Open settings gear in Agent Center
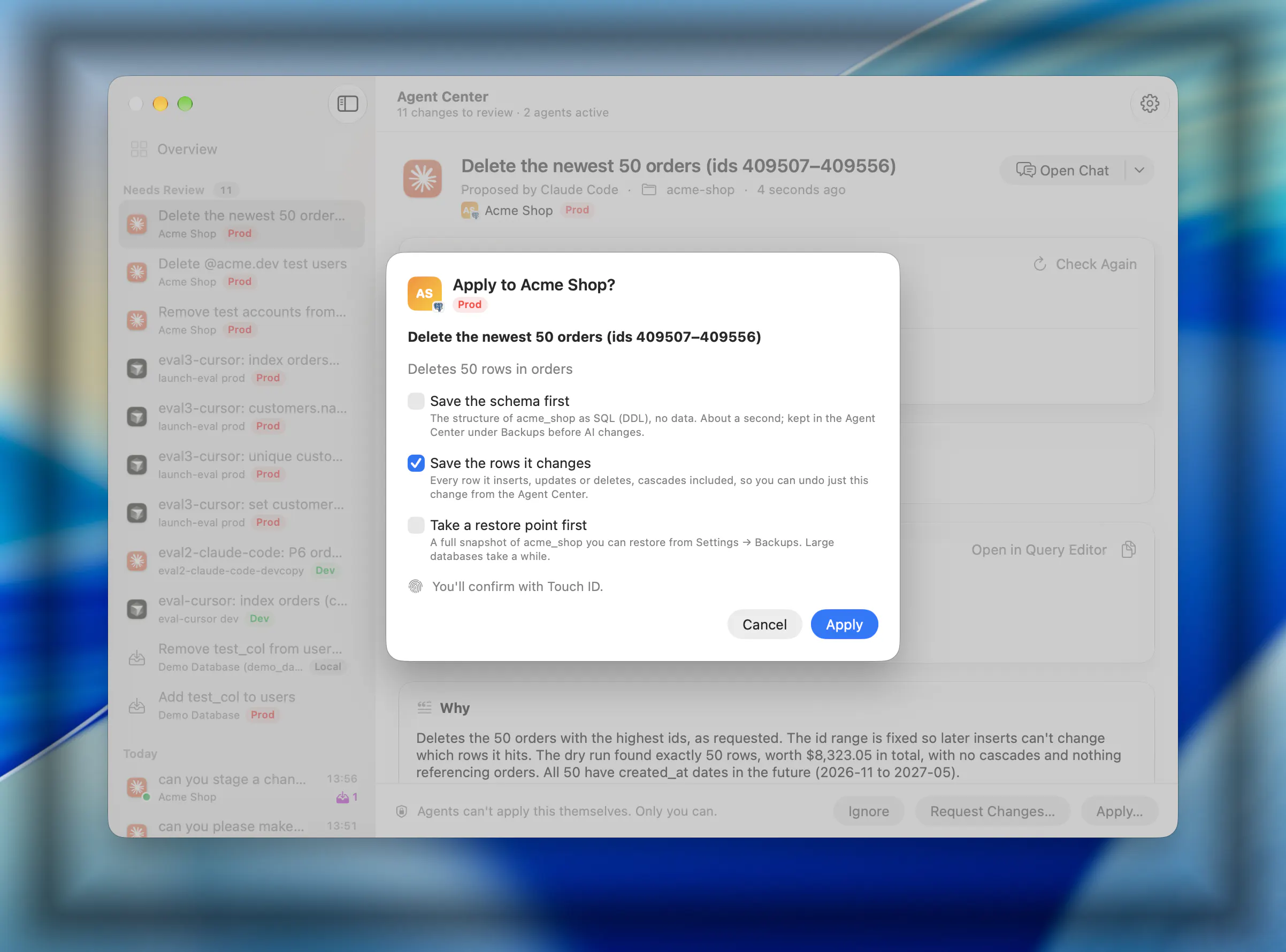The image size is (1286, 952). 1150,104
